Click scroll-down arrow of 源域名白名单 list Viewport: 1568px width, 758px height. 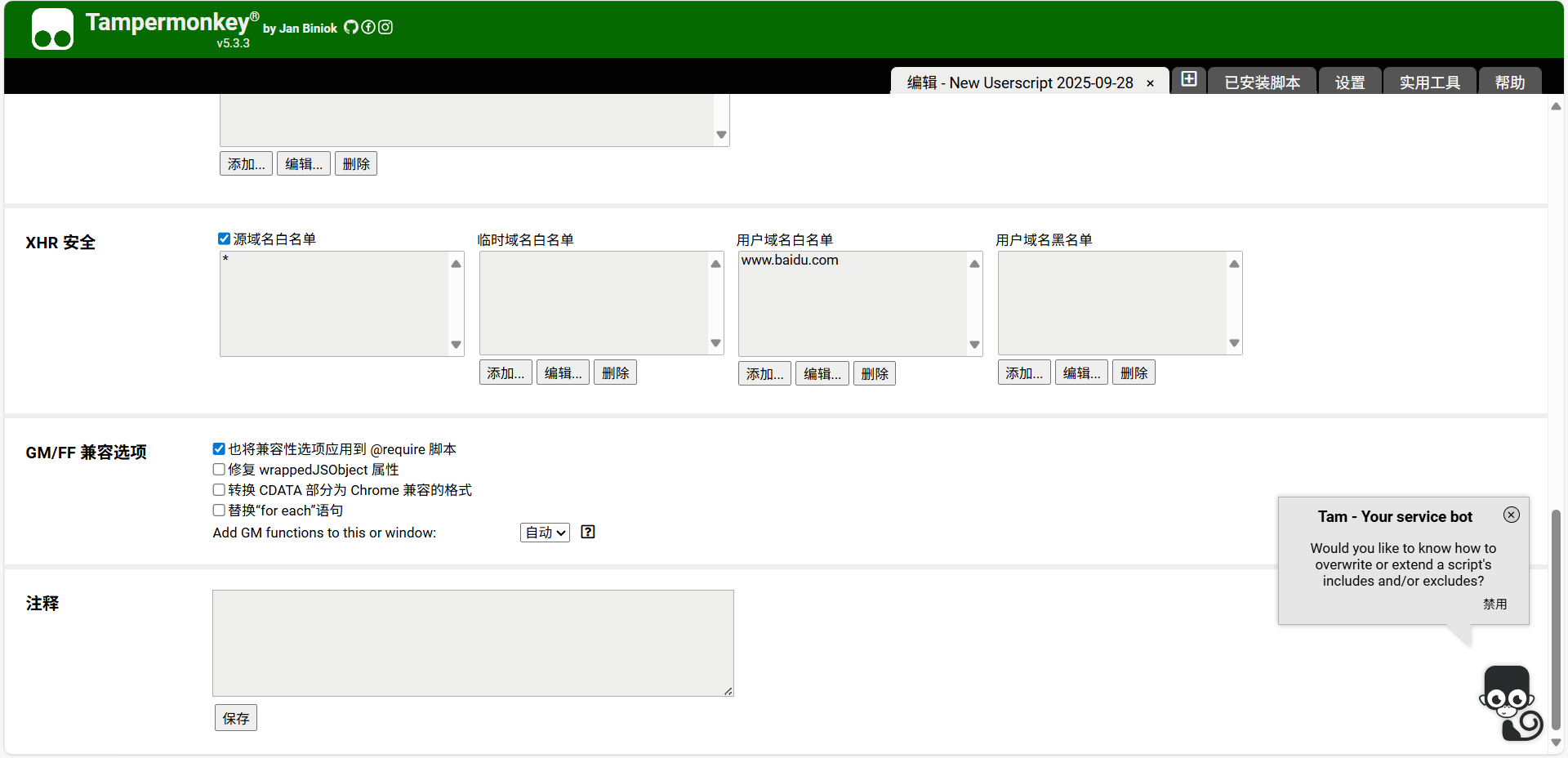[456, 345]
